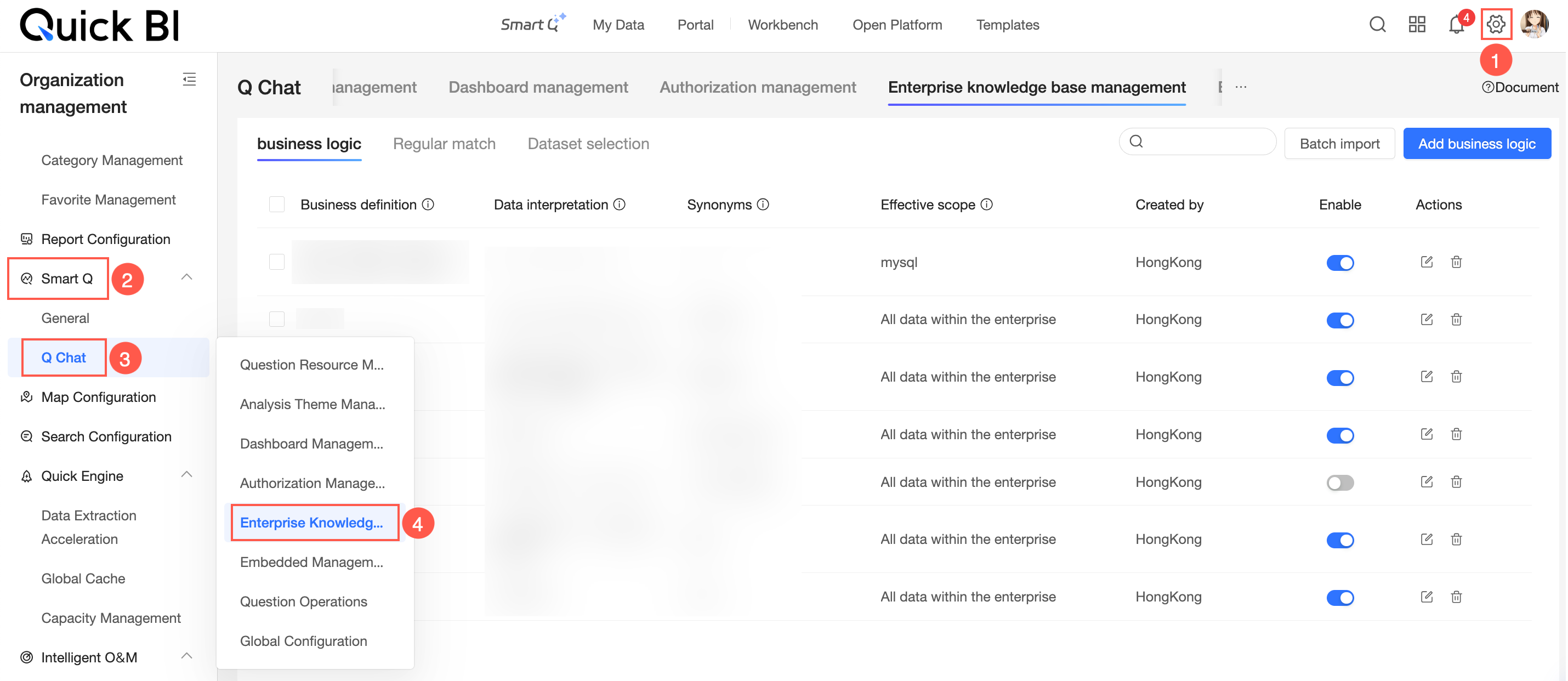The image size is (1568, 681).
Task: Select Question Operations in submenu
Action: coord(303,601)
